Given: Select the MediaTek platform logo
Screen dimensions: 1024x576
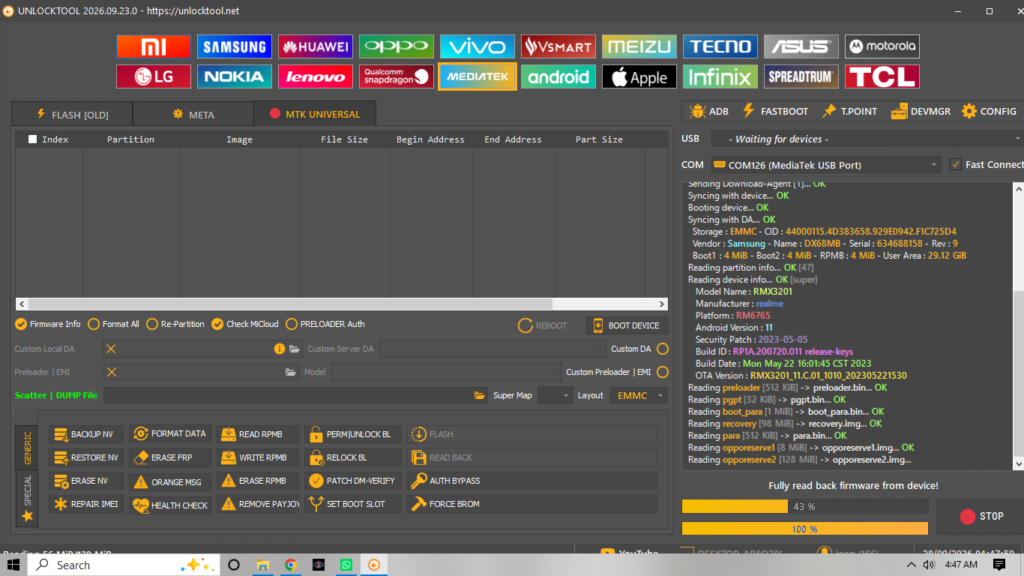Looking at the screenshot, I should pos(477,76).
